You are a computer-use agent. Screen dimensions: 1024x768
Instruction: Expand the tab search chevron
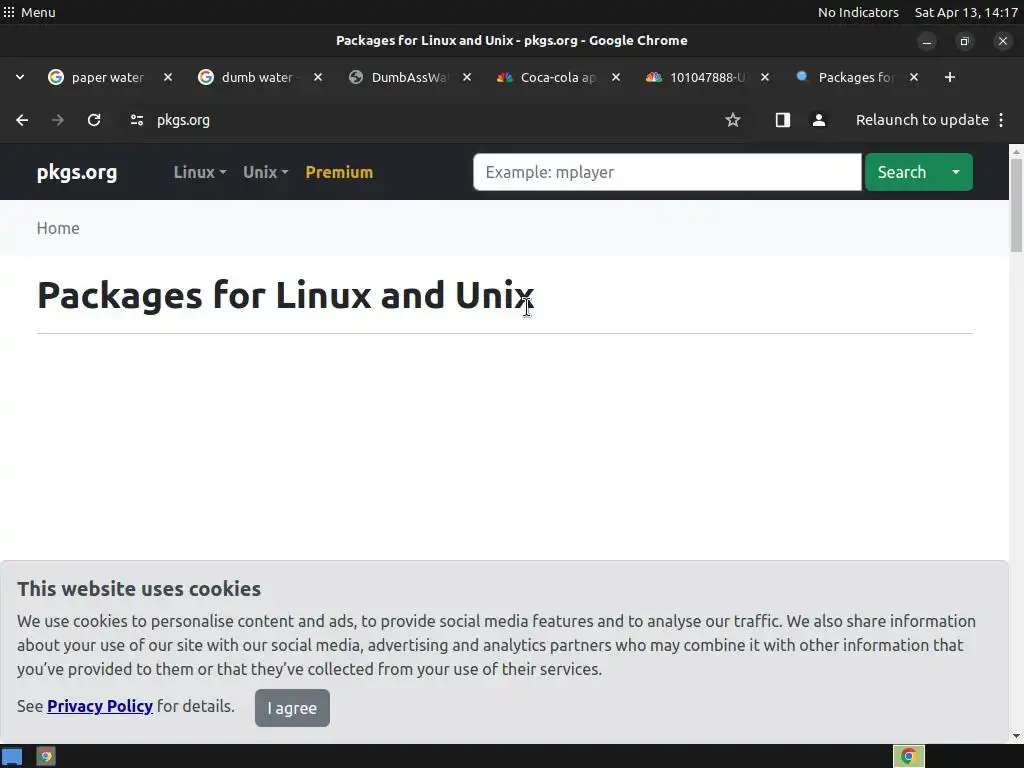click(20, 77)
